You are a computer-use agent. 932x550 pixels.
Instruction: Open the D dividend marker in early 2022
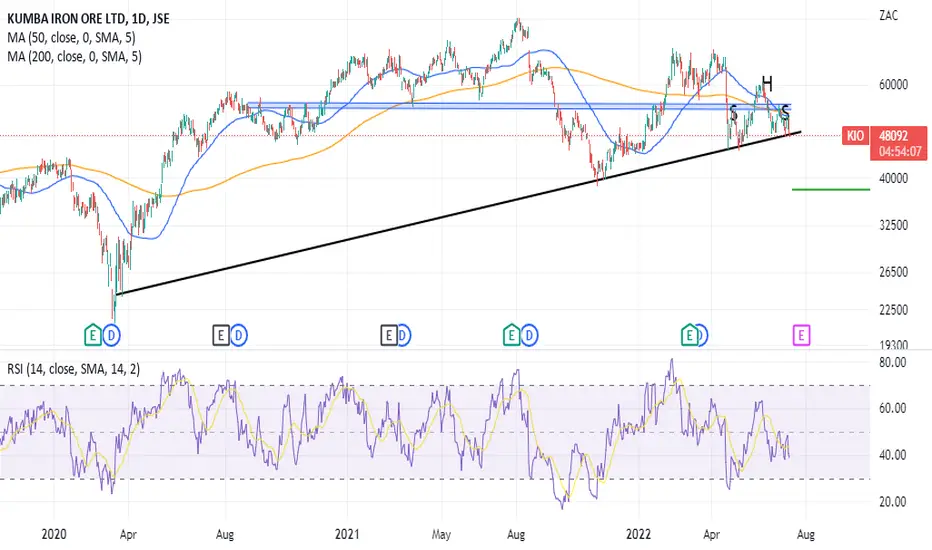[x=703, y=335]
